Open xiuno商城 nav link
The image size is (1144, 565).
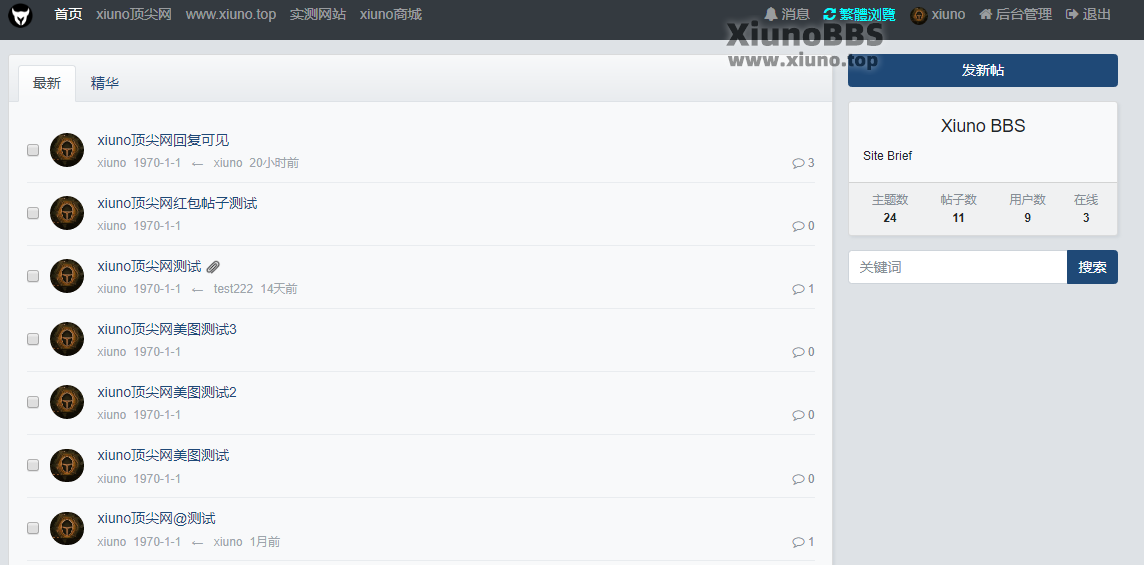click(390, 15)
